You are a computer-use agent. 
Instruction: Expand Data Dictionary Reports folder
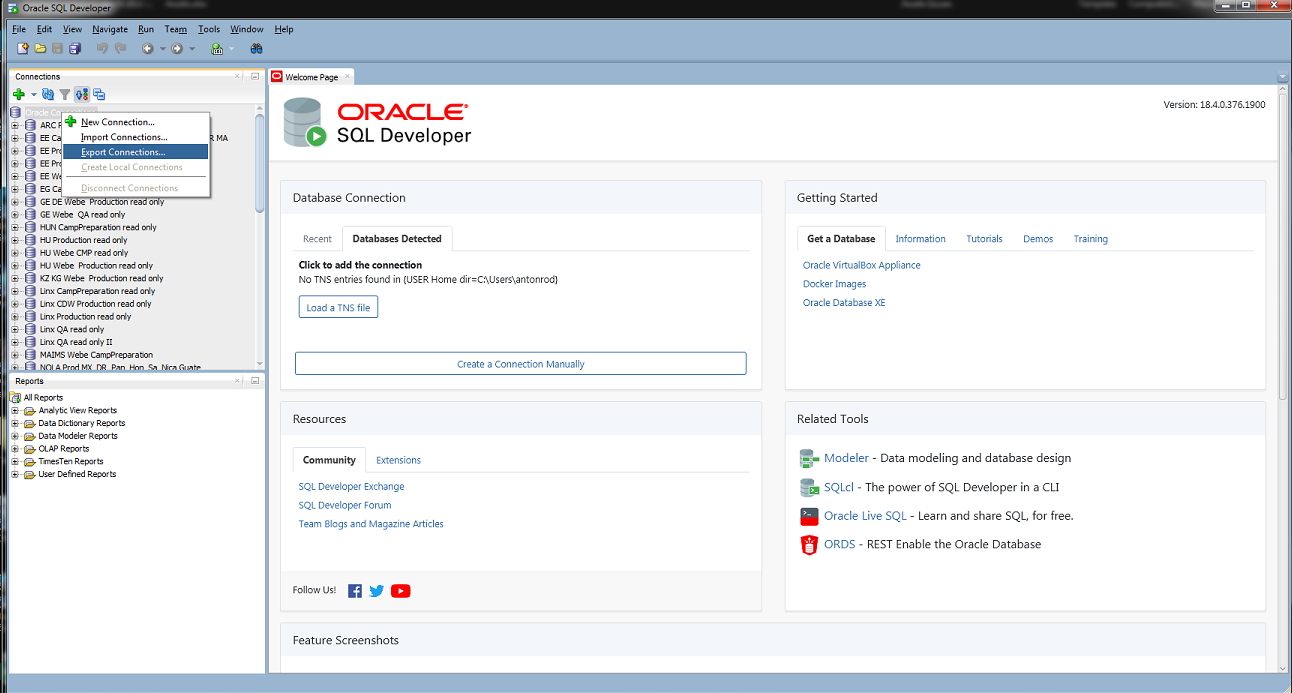(x=16, y=423)
